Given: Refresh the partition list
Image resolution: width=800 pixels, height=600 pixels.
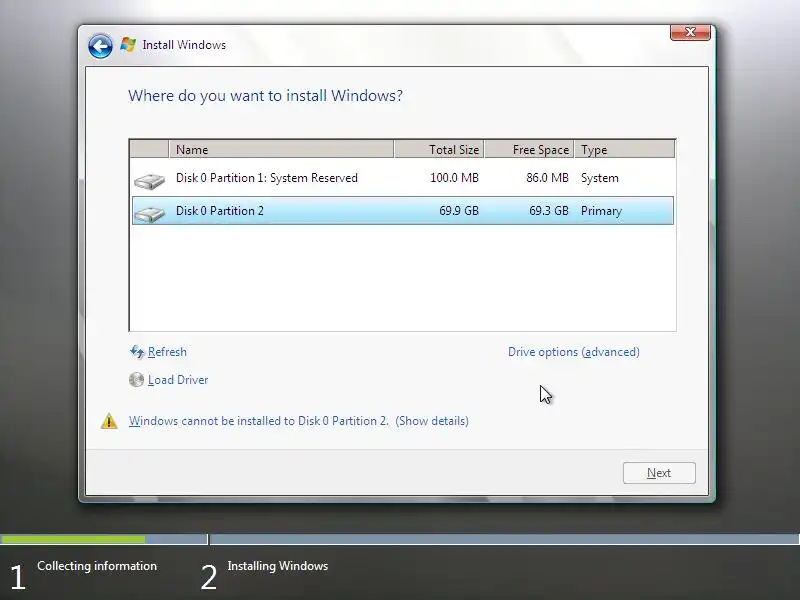Looking at the screenshot, I should (x=167, y=352).
